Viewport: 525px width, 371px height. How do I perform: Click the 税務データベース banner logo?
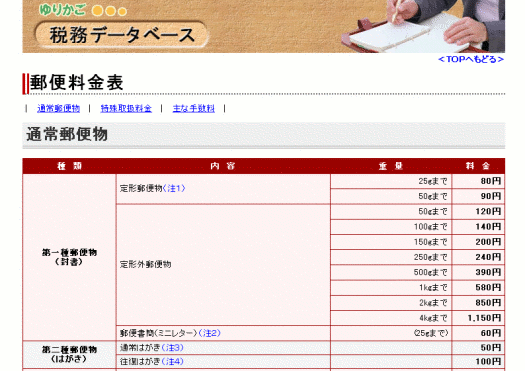click(x=122, y=35)
